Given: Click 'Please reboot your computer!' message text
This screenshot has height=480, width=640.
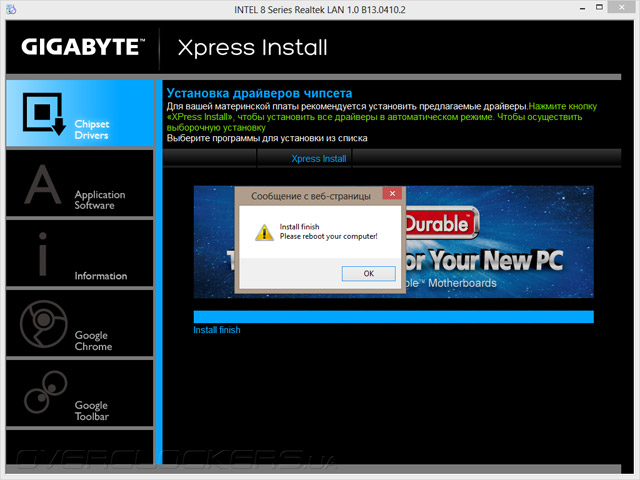Looking at the screenshot, I should pyautogui.click(x=329, y=236).
